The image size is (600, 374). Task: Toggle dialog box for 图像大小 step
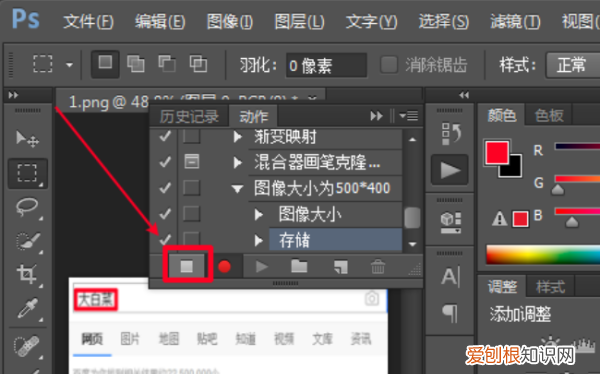click(x=191, y=214)
